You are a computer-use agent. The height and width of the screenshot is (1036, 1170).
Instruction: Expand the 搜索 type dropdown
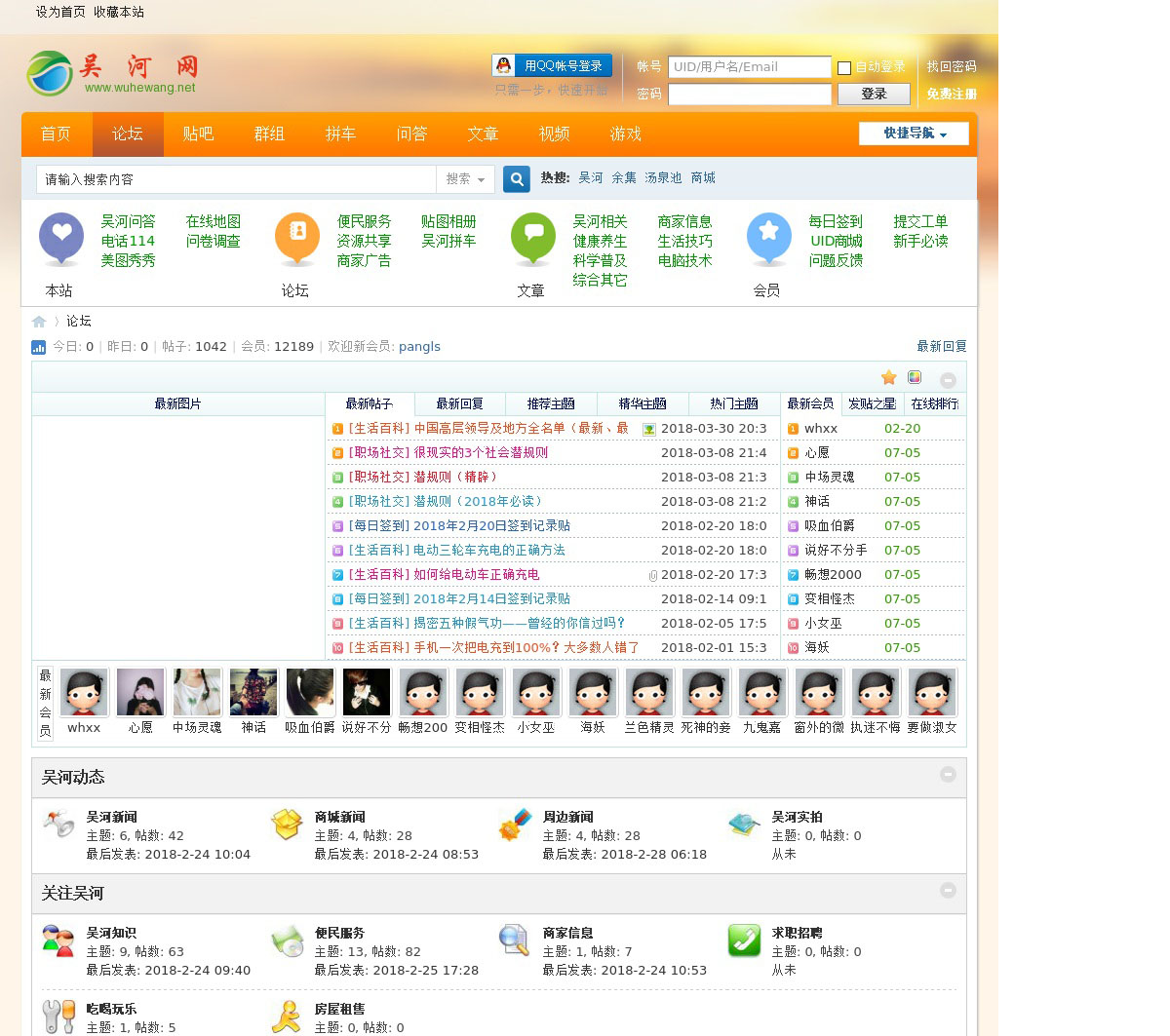pos(465,179)
